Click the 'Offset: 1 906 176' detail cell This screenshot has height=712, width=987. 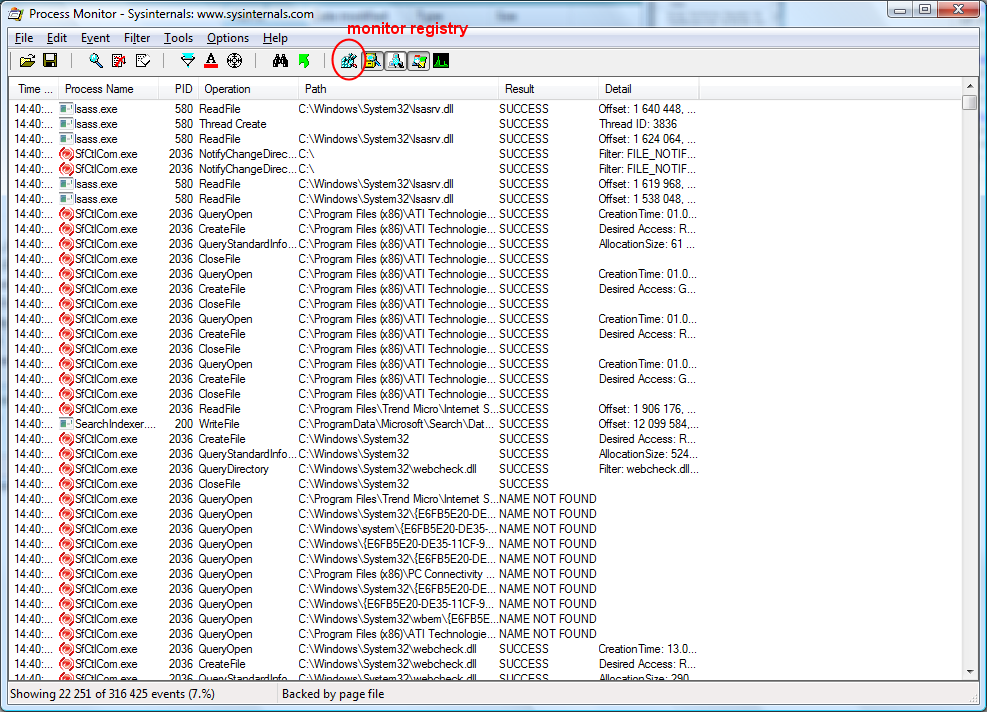(647, 409)
